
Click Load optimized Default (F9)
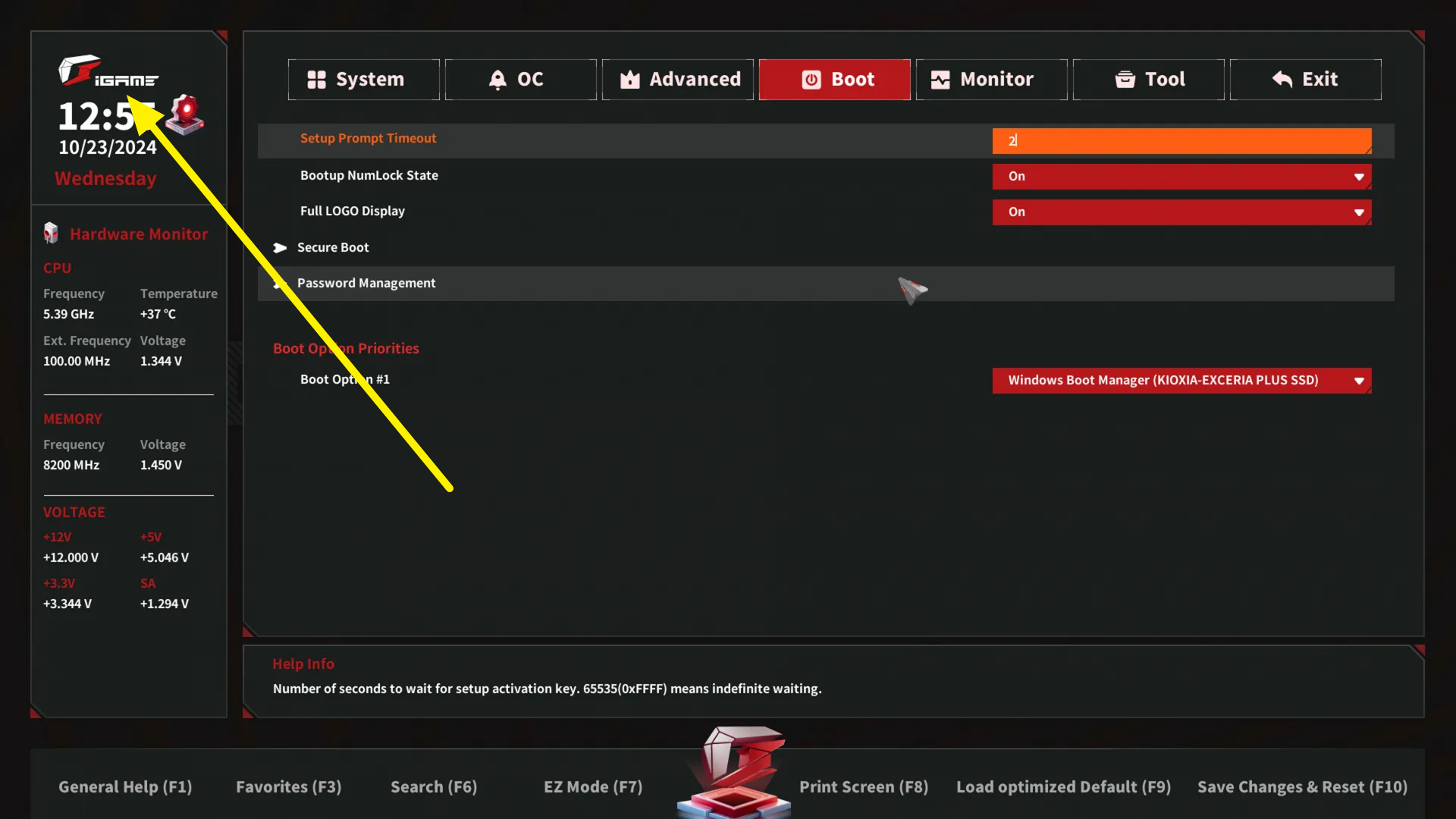pyautogui.click(x=1063, y=787)
